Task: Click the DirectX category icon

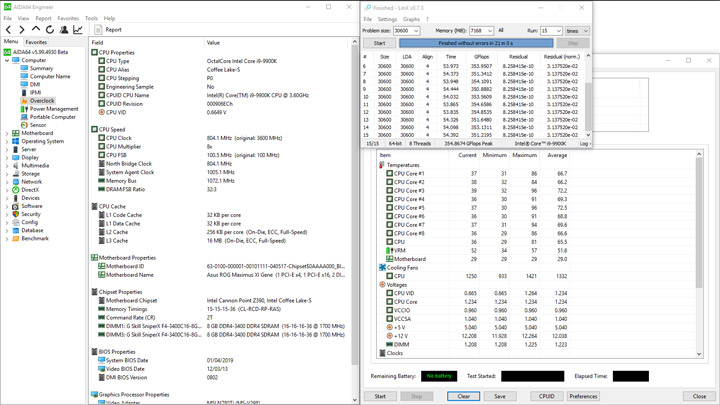Action: (16, 190)
